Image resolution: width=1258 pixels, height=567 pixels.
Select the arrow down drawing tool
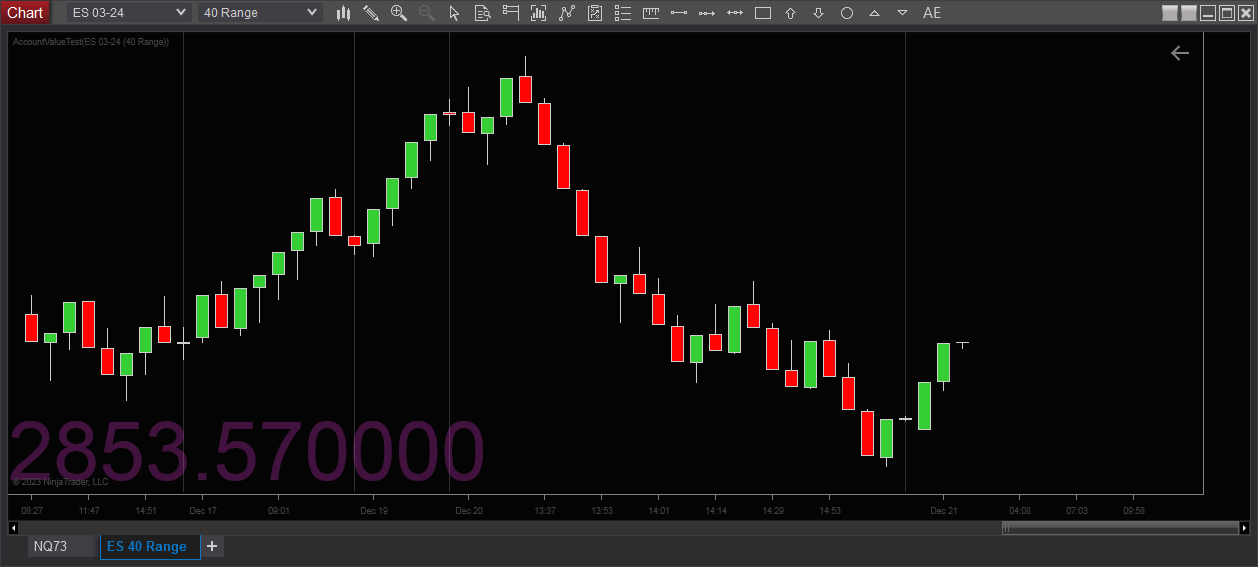(819, 13)
